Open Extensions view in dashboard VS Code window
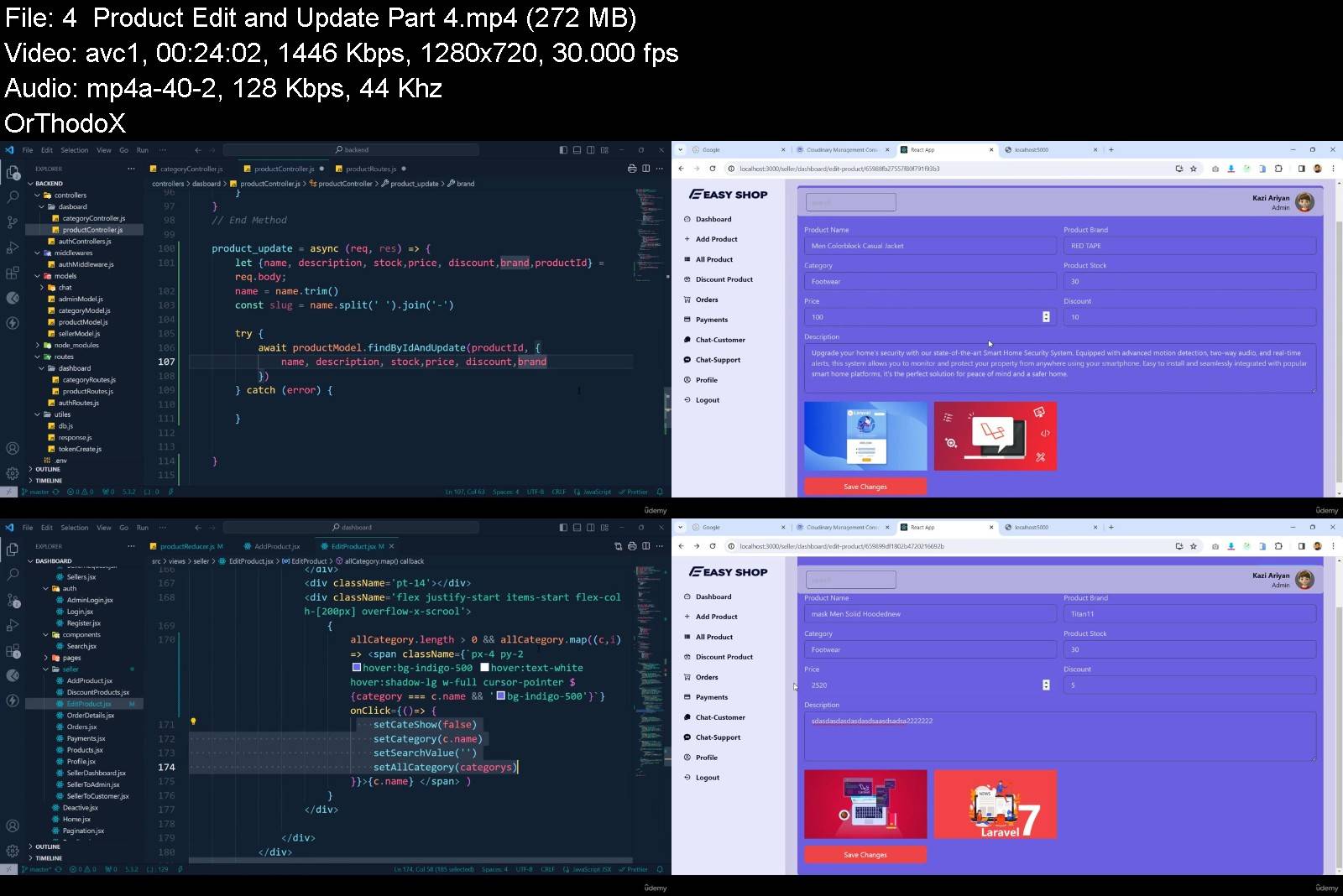The width and height of the screenshot is (1343, 896). coord(13,650)
